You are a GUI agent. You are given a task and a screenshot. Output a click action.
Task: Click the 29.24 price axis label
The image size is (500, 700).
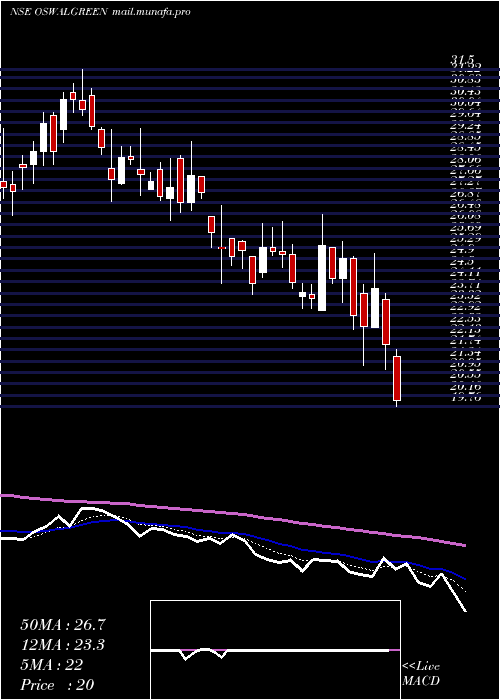pyautogui.click(x=465, y=126)
